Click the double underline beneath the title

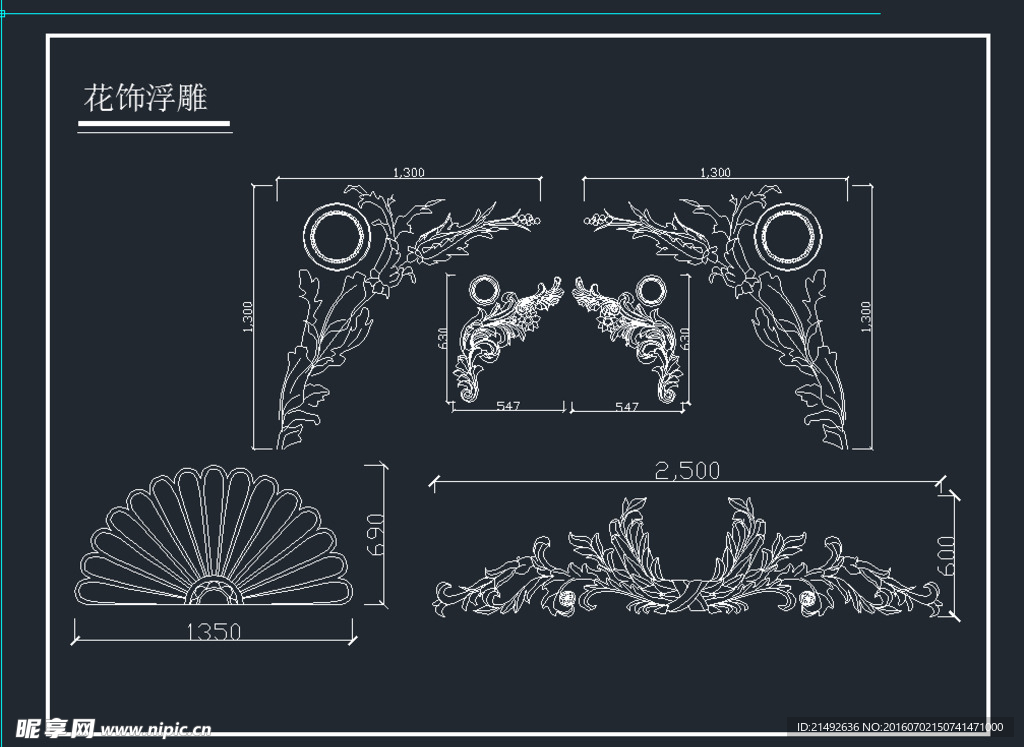click(x=154, y=127)
